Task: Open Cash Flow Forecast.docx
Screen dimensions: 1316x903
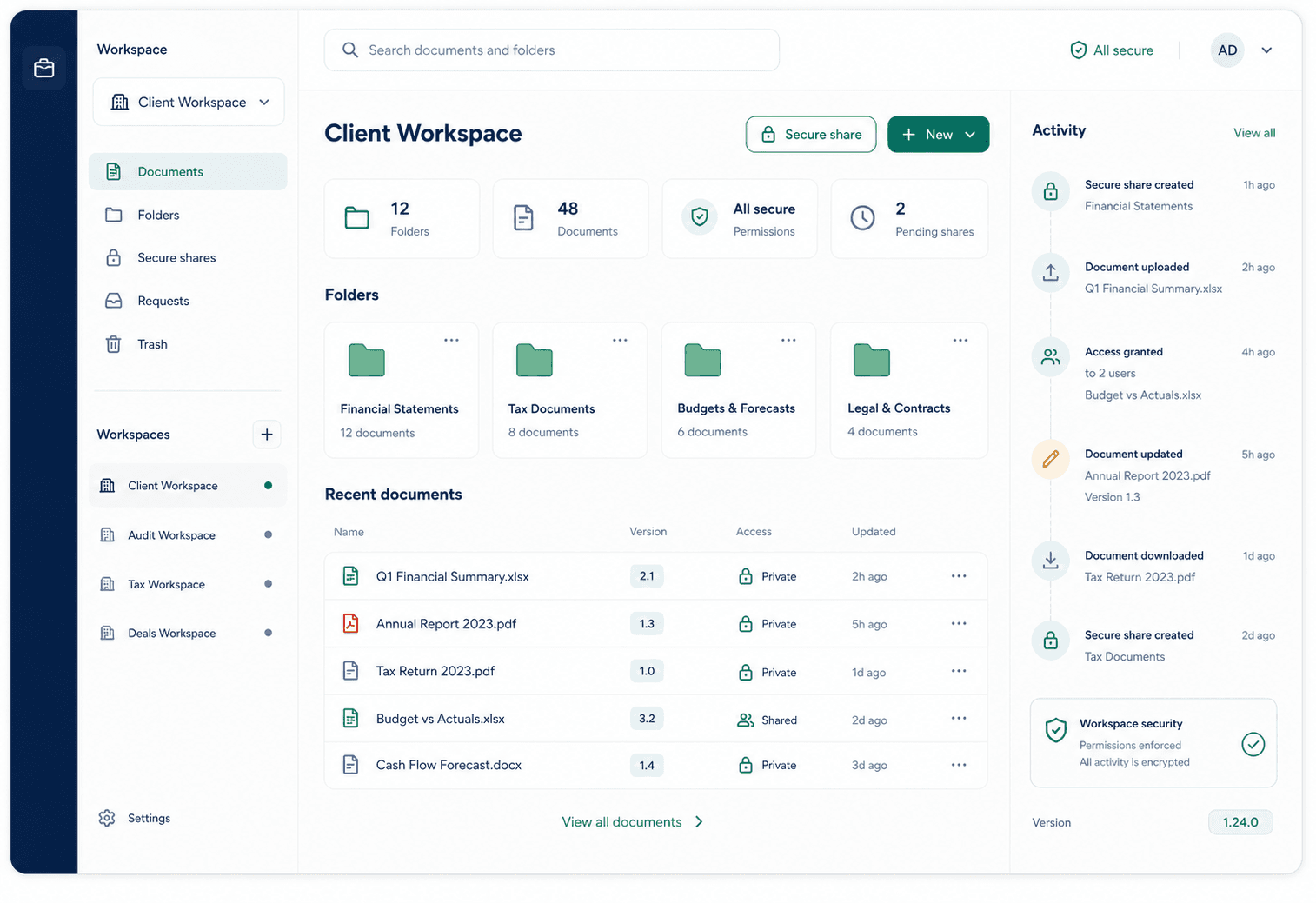Action: pyautogui.click(x=449, y=765)
